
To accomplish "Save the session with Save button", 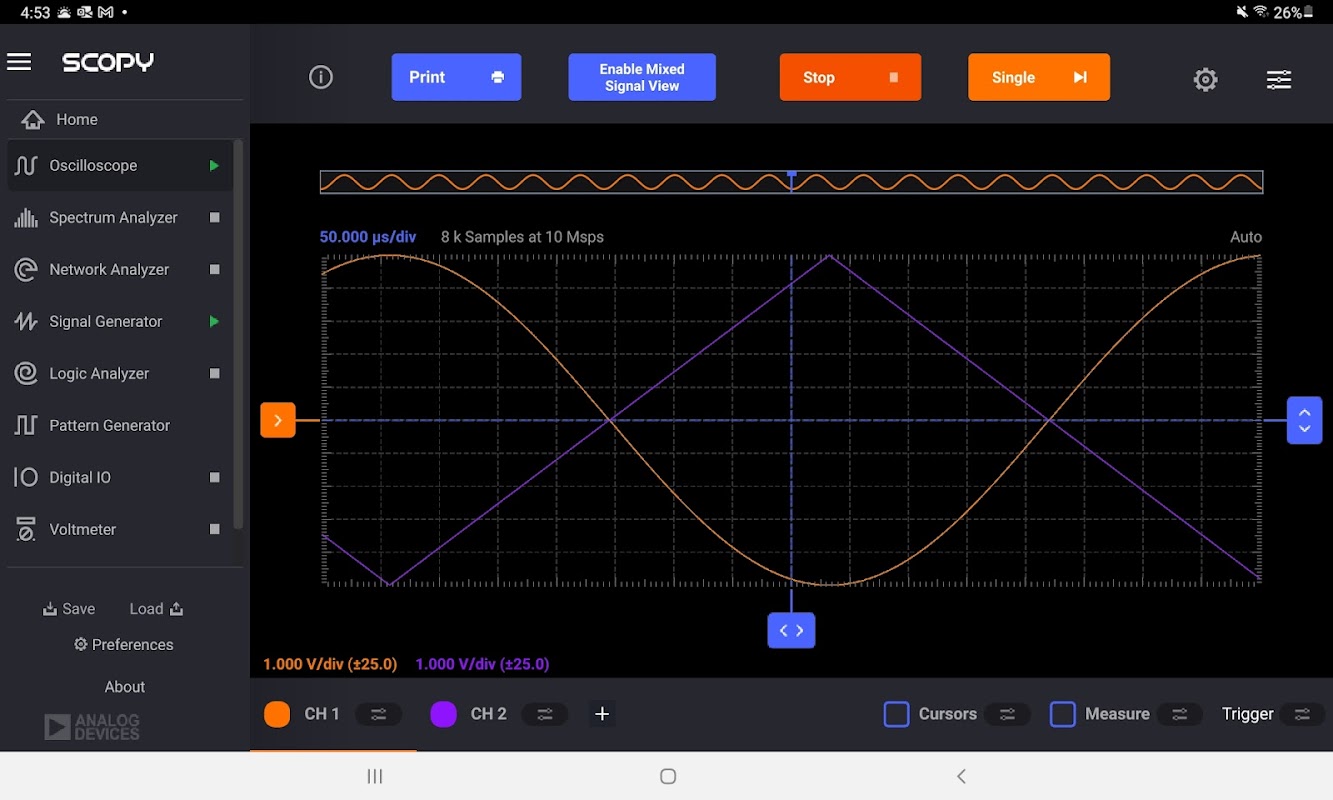I will 69,609.
